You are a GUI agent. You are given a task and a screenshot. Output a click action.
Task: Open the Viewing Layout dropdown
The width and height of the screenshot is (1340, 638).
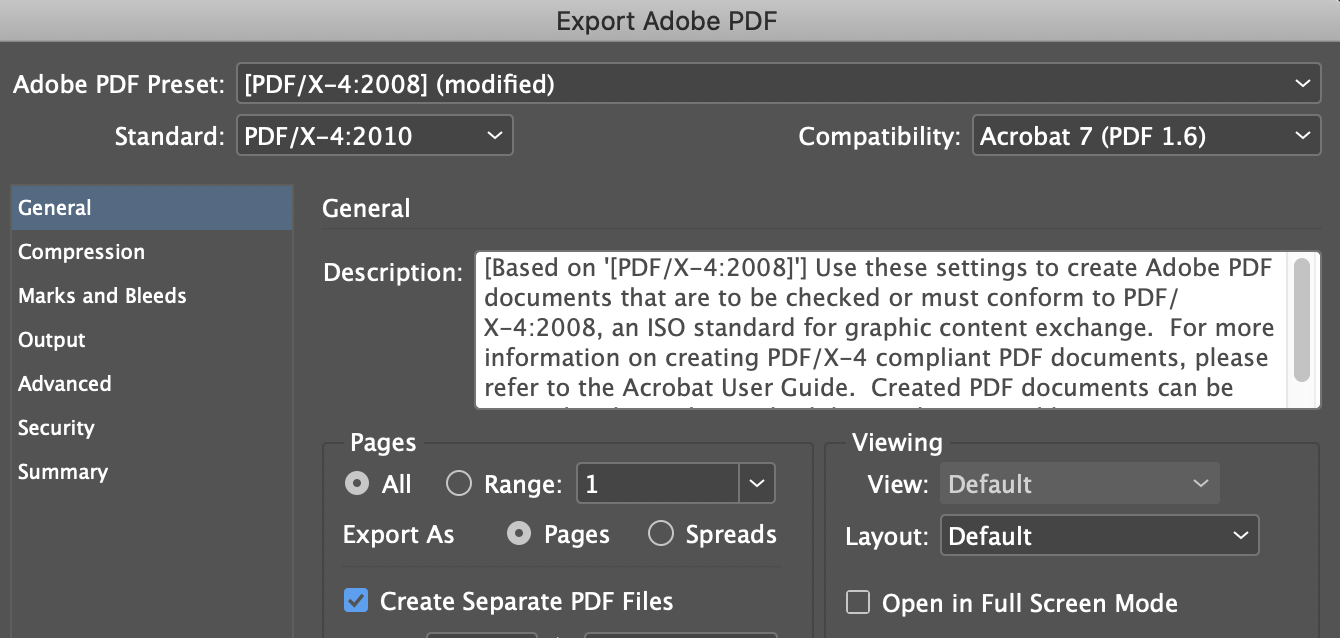1099,536
